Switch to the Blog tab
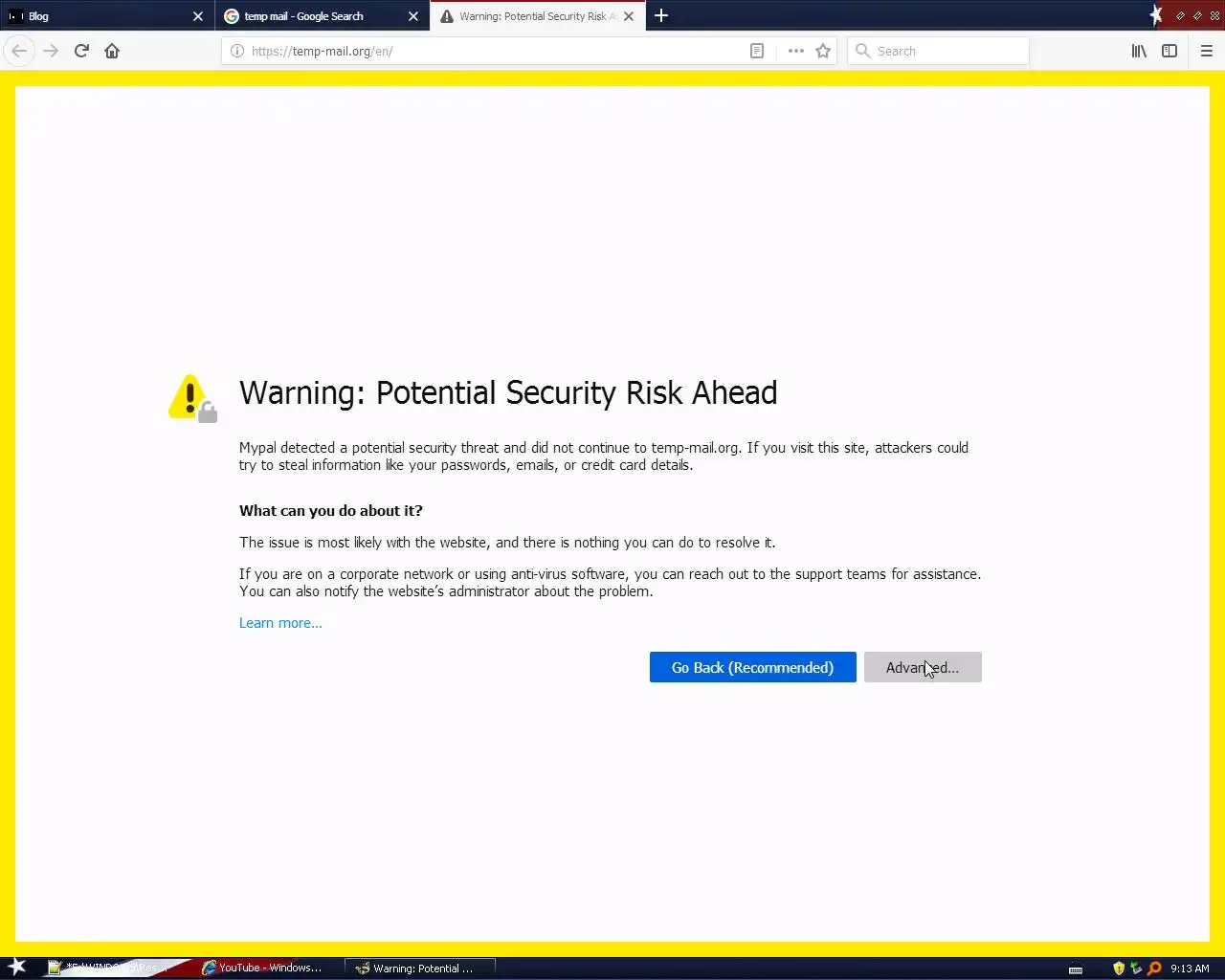This screenshot has width=1225, height=980. (x=106, y=16)
